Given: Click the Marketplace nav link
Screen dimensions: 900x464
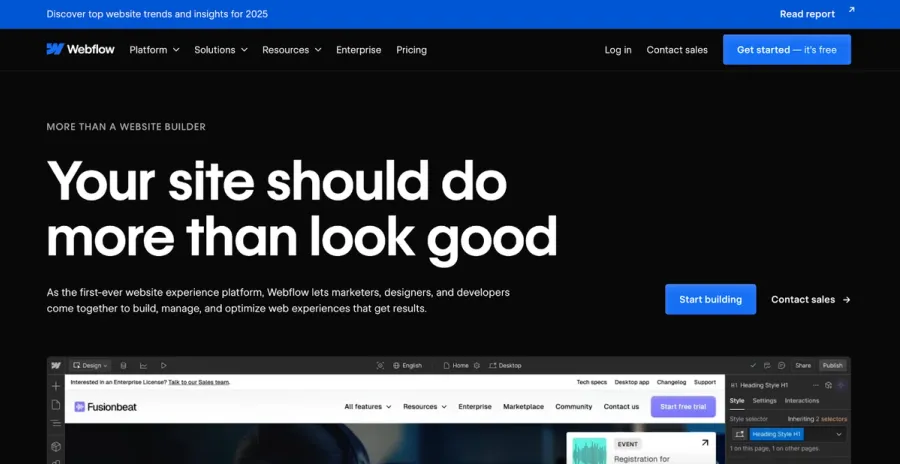Looking at the screenshot, I should [x=523, y=407].
